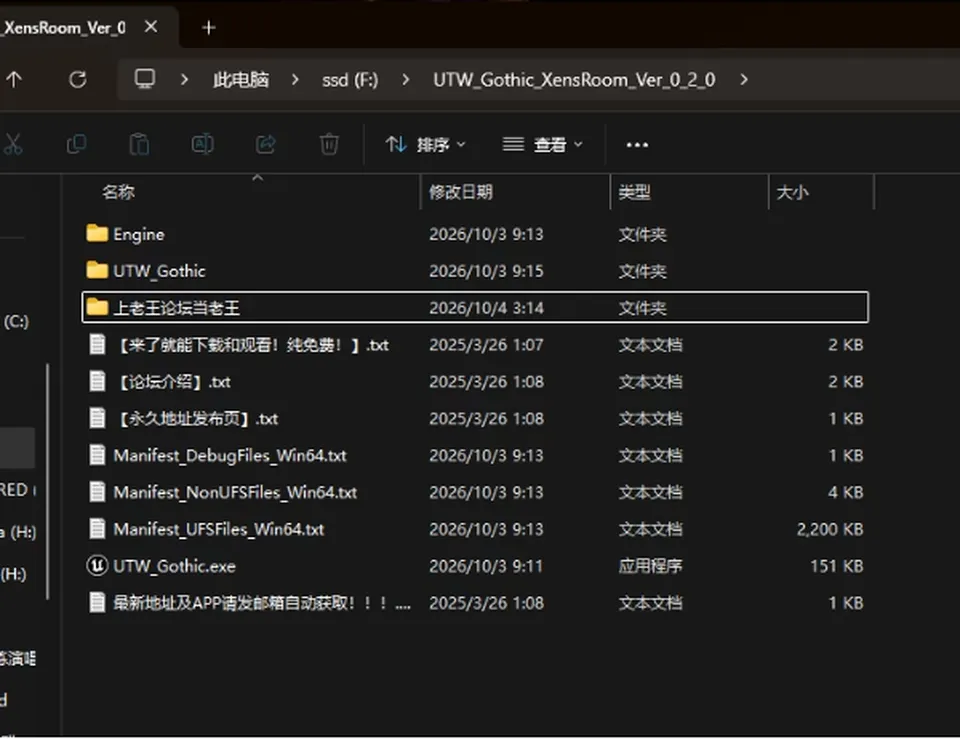960x739 pixels.
Task: Click the Paste clipboard icon
Action: coord(140,144)
